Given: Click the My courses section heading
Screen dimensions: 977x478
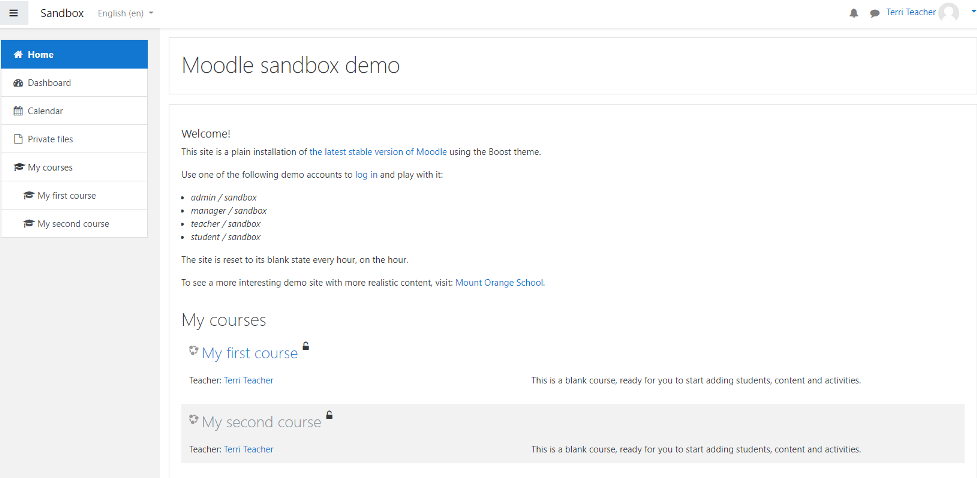Looking at the screenshot, I should [x=224, y=320].
